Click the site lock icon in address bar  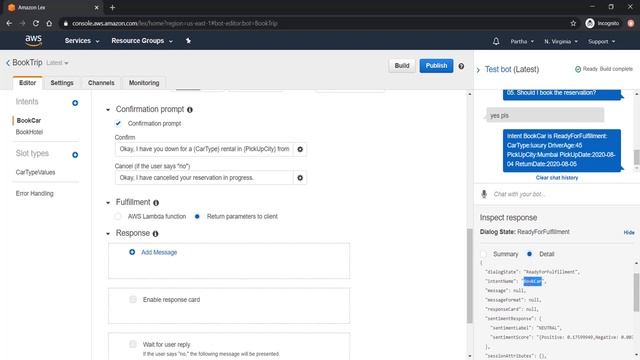(65, 23)
